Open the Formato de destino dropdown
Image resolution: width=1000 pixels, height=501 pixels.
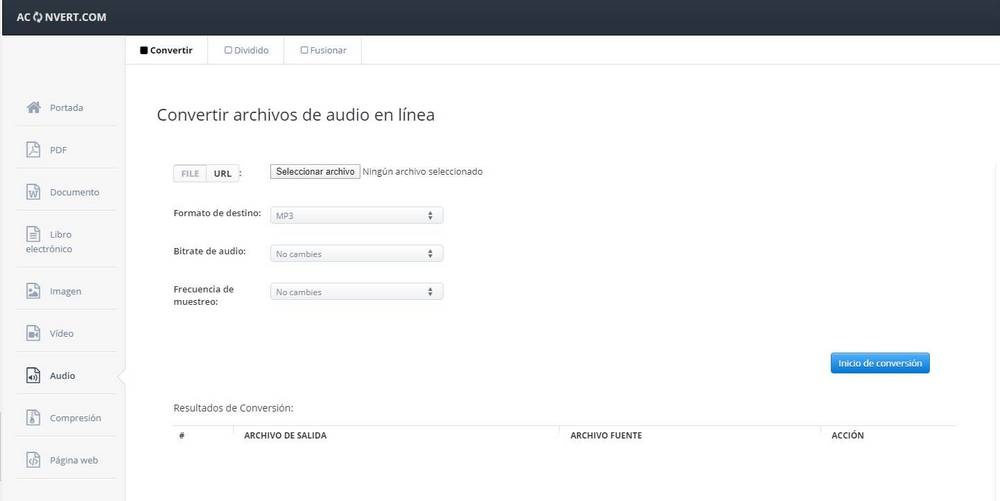tap(357, 215)
